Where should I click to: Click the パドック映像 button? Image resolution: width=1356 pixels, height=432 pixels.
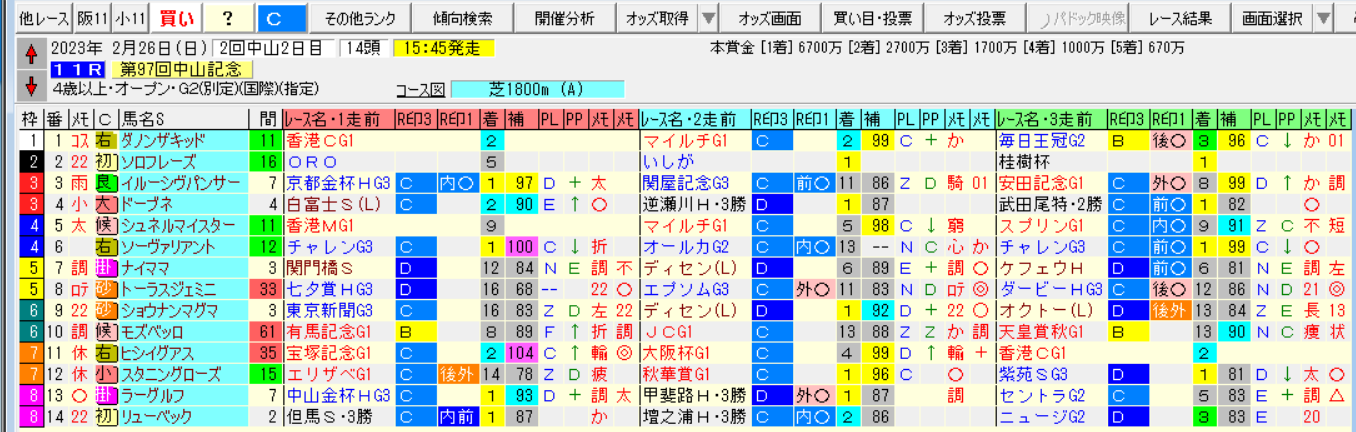pyautogui.click(x=1078, y=18)
